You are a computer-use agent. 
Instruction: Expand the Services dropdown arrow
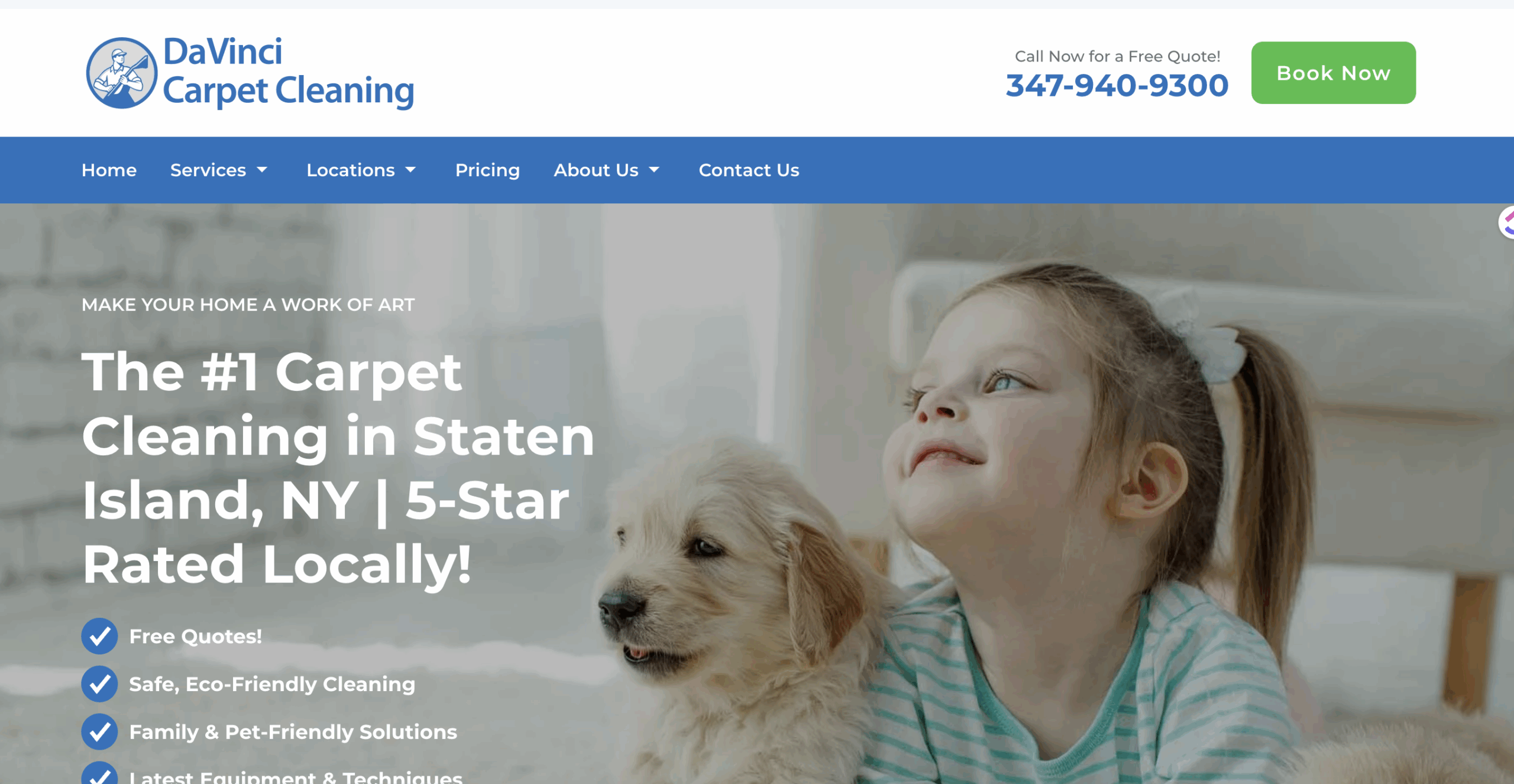pyautogui.click(x=262, y=170)
